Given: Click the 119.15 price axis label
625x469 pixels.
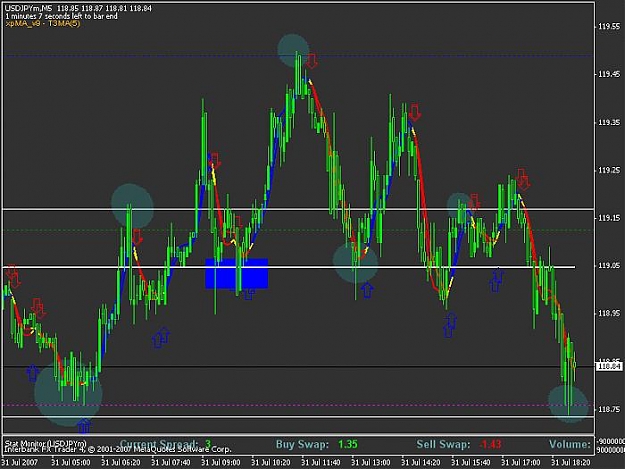Looking at the screenshot, I should click(609, 218).
